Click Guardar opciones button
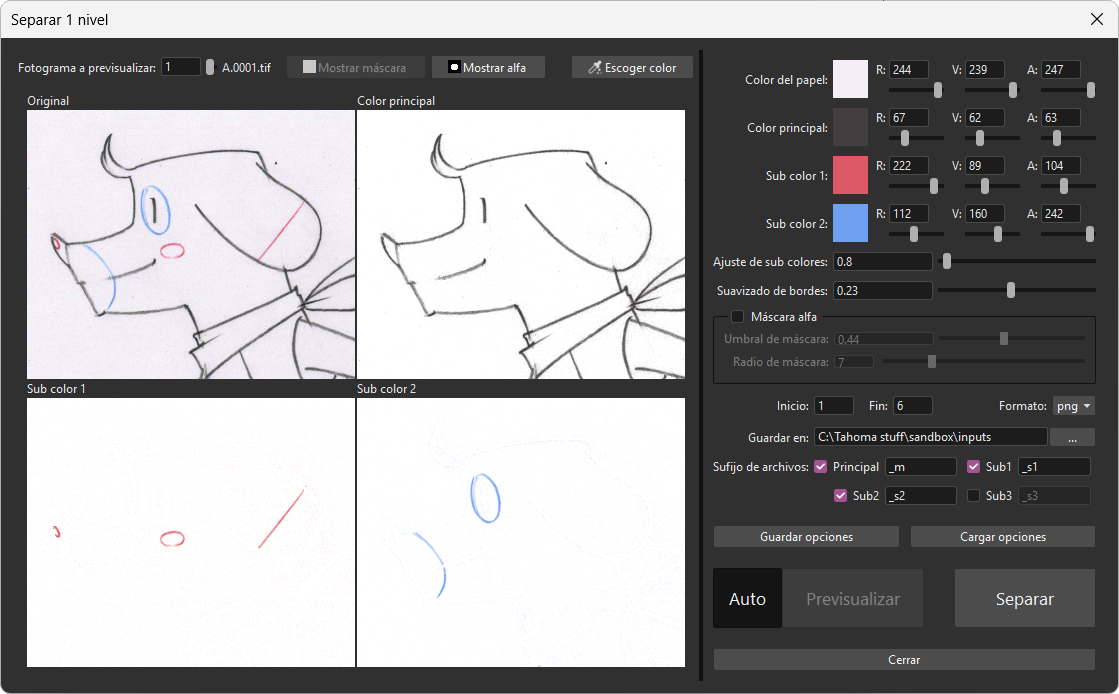The width and height of the screenshot is (1119, 694). pyautogui.click(x=806, y=537)
